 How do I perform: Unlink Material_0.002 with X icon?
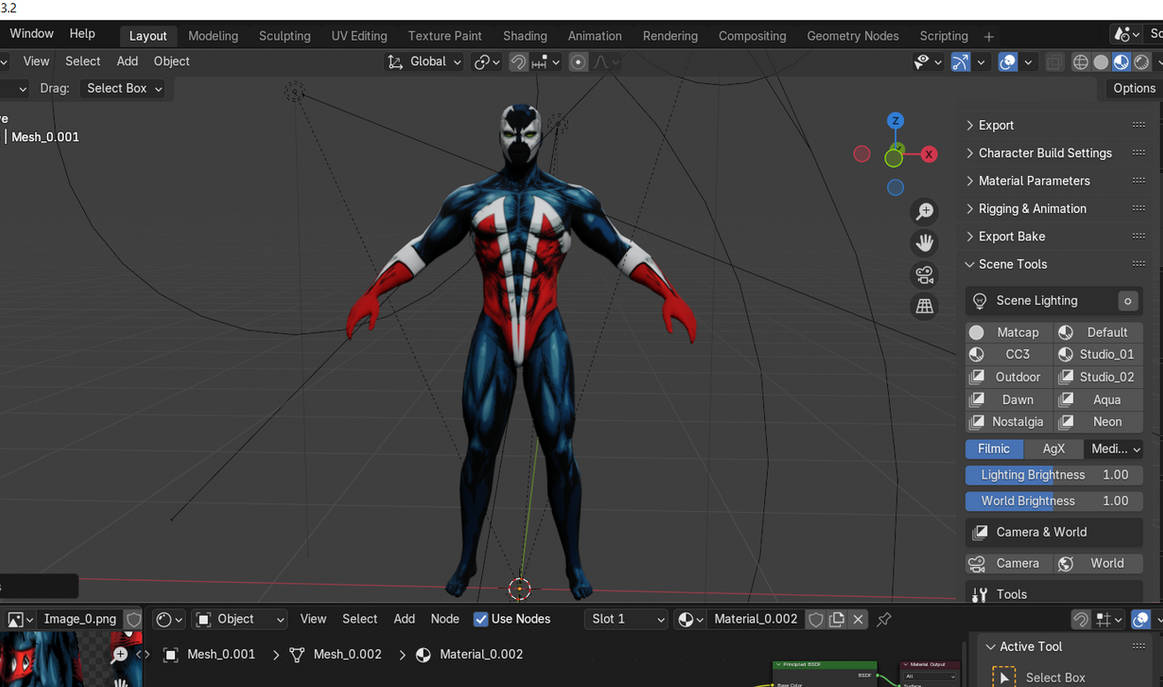click(x=858, y=619)
